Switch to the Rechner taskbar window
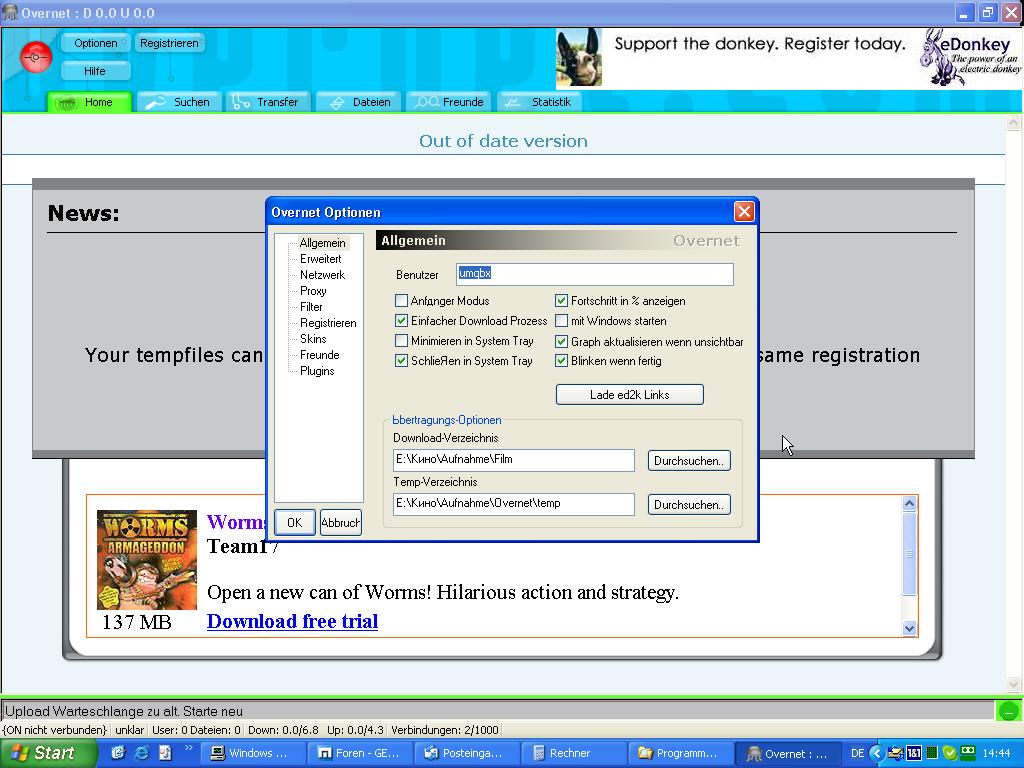 [x=575, y=753]
